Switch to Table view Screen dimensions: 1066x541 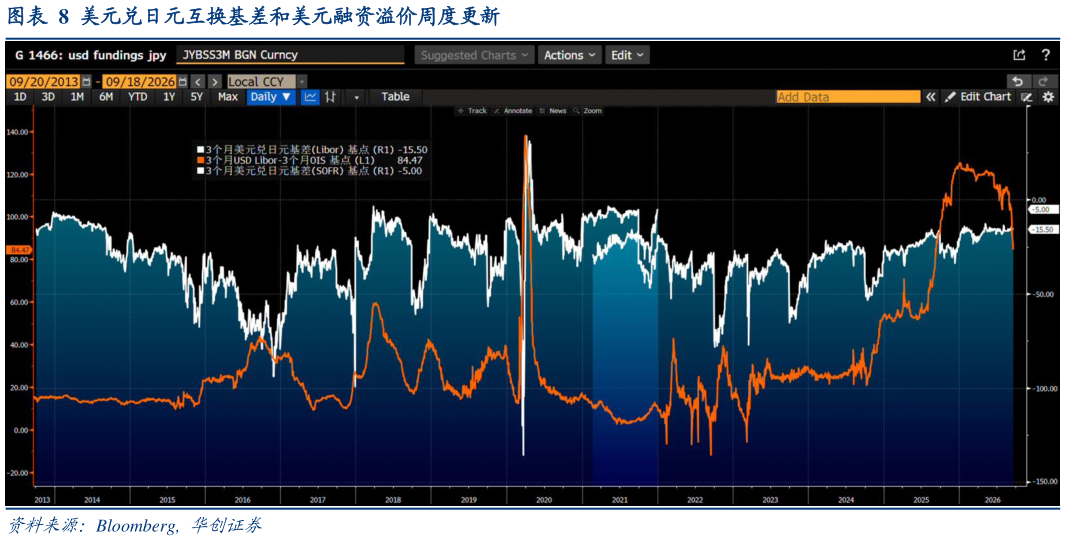click(x=395, y=97)
